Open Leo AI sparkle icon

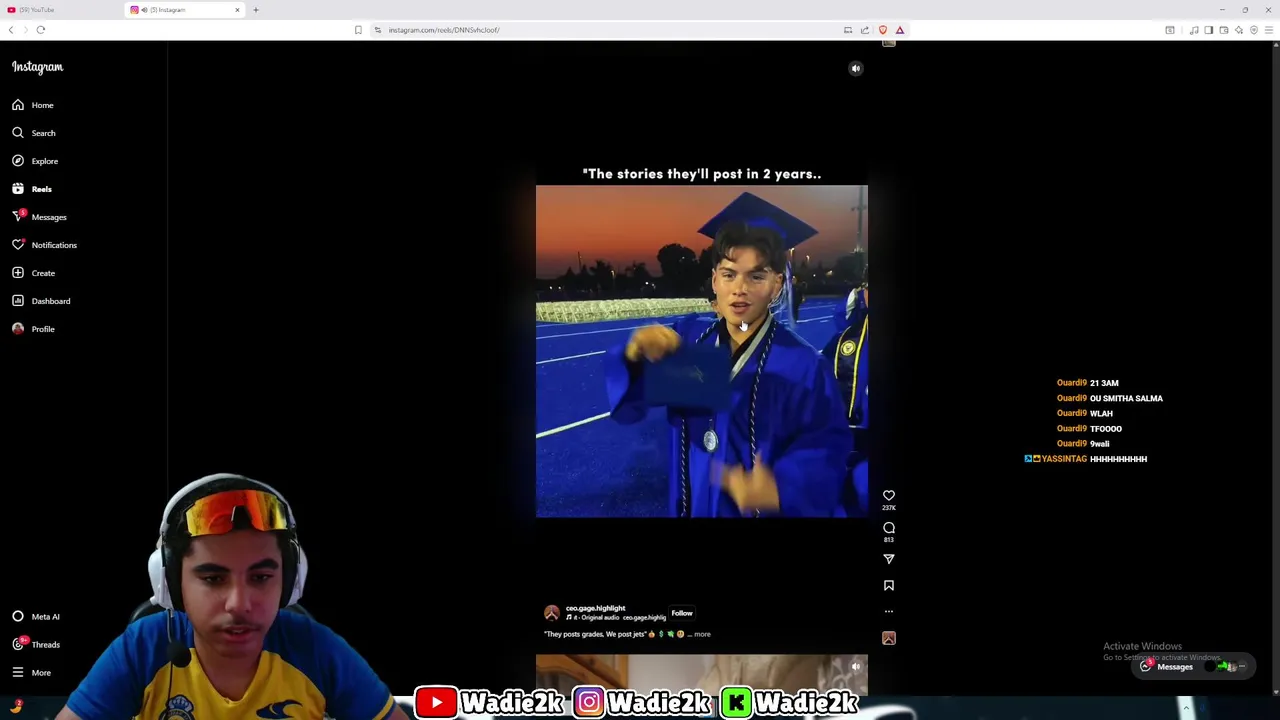(x=1238, y=30)
